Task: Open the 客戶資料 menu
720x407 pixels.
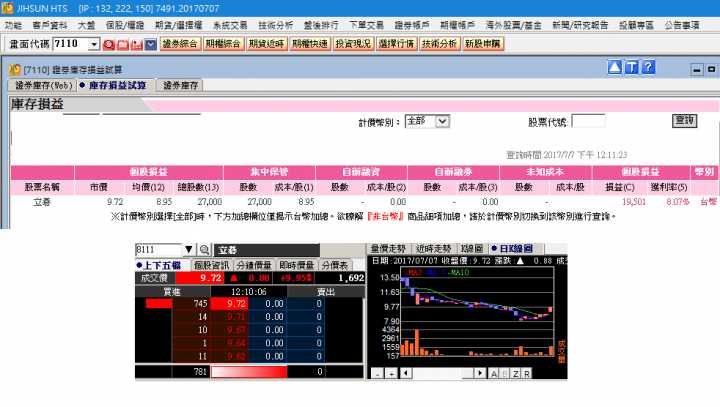Action: [x=50, y=25]
